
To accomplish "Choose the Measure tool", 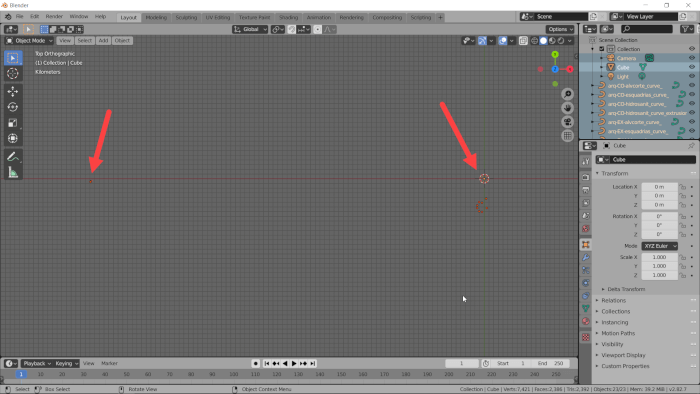I will coord(12,172).
